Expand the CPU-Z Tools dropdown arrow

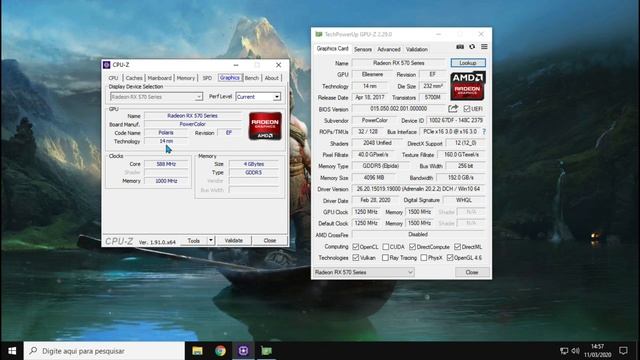[x=211, y=240]
